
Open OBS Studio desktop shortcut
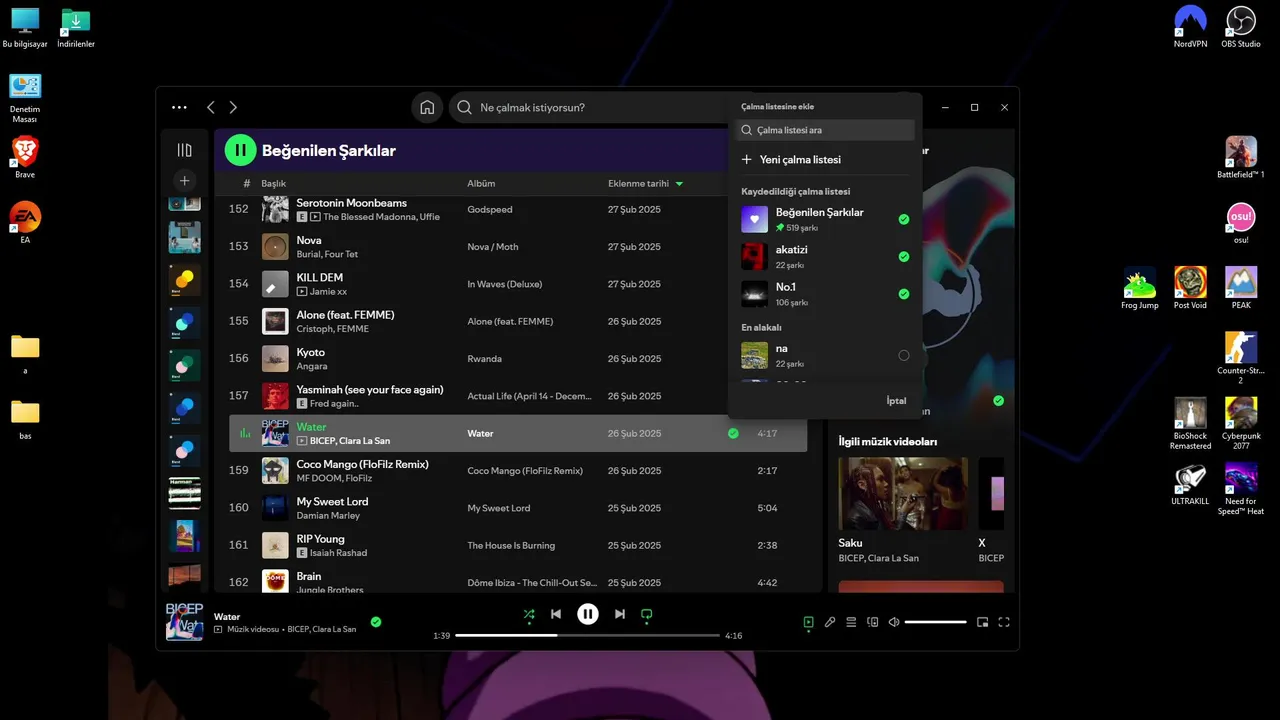1241,27
